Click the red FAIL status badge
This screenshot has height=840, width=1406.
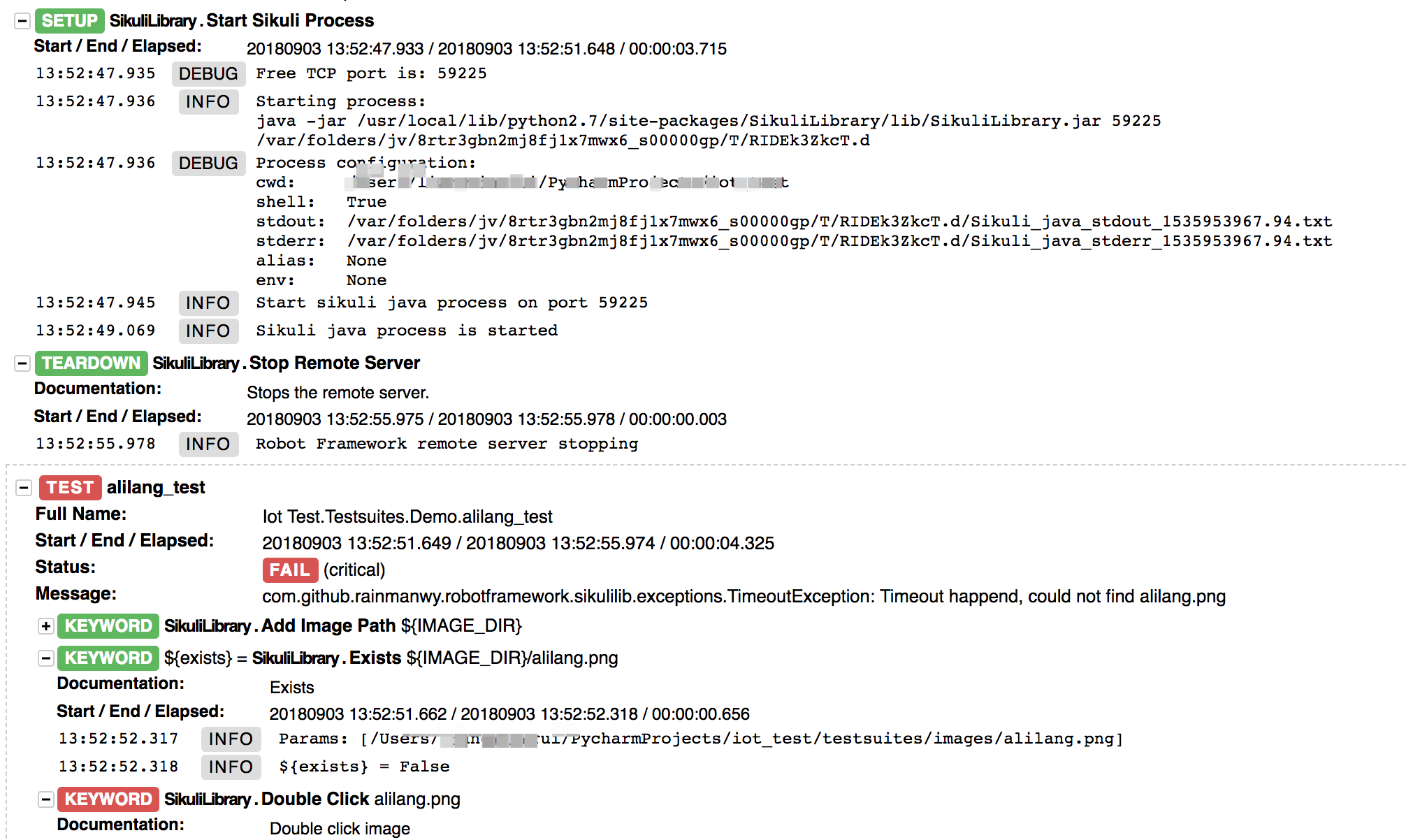[290, 570]
